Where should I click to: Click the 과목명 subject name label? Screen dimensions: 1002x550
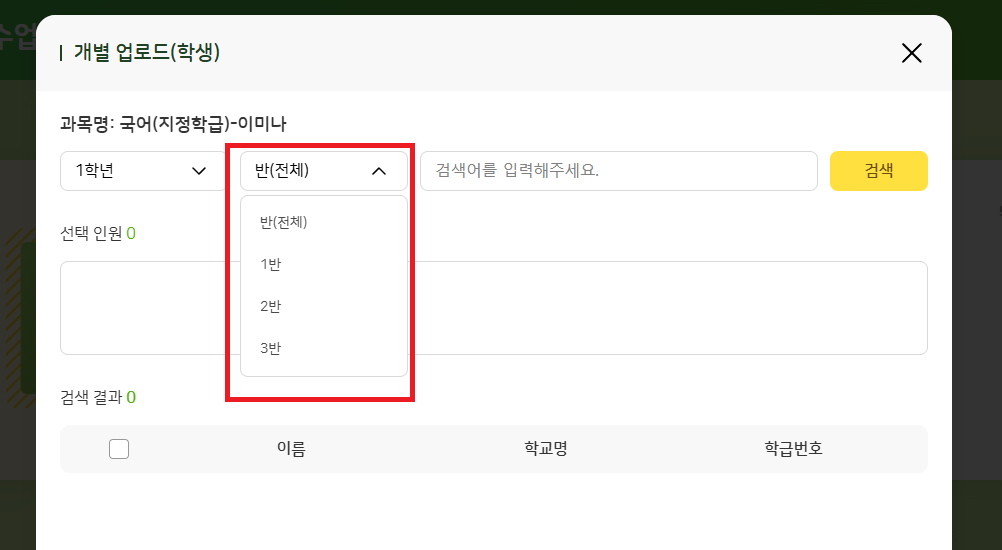click(x=173, y=124)
